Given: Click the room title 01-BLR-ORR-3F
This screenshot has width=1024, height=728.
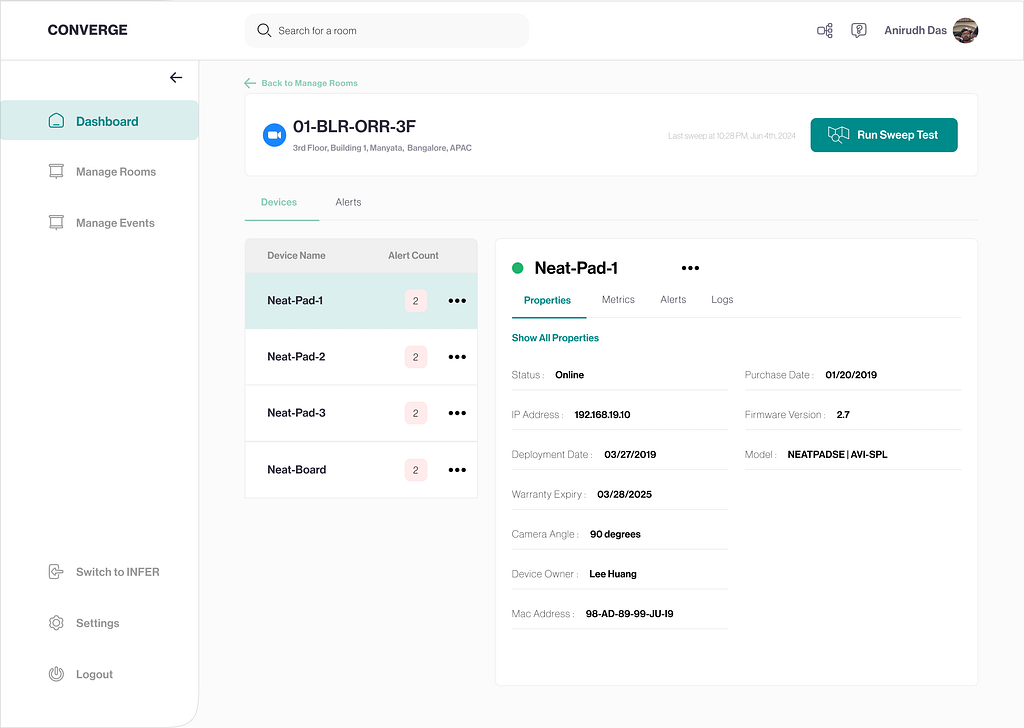Looking at the screenshot, I should click(354, 126).
